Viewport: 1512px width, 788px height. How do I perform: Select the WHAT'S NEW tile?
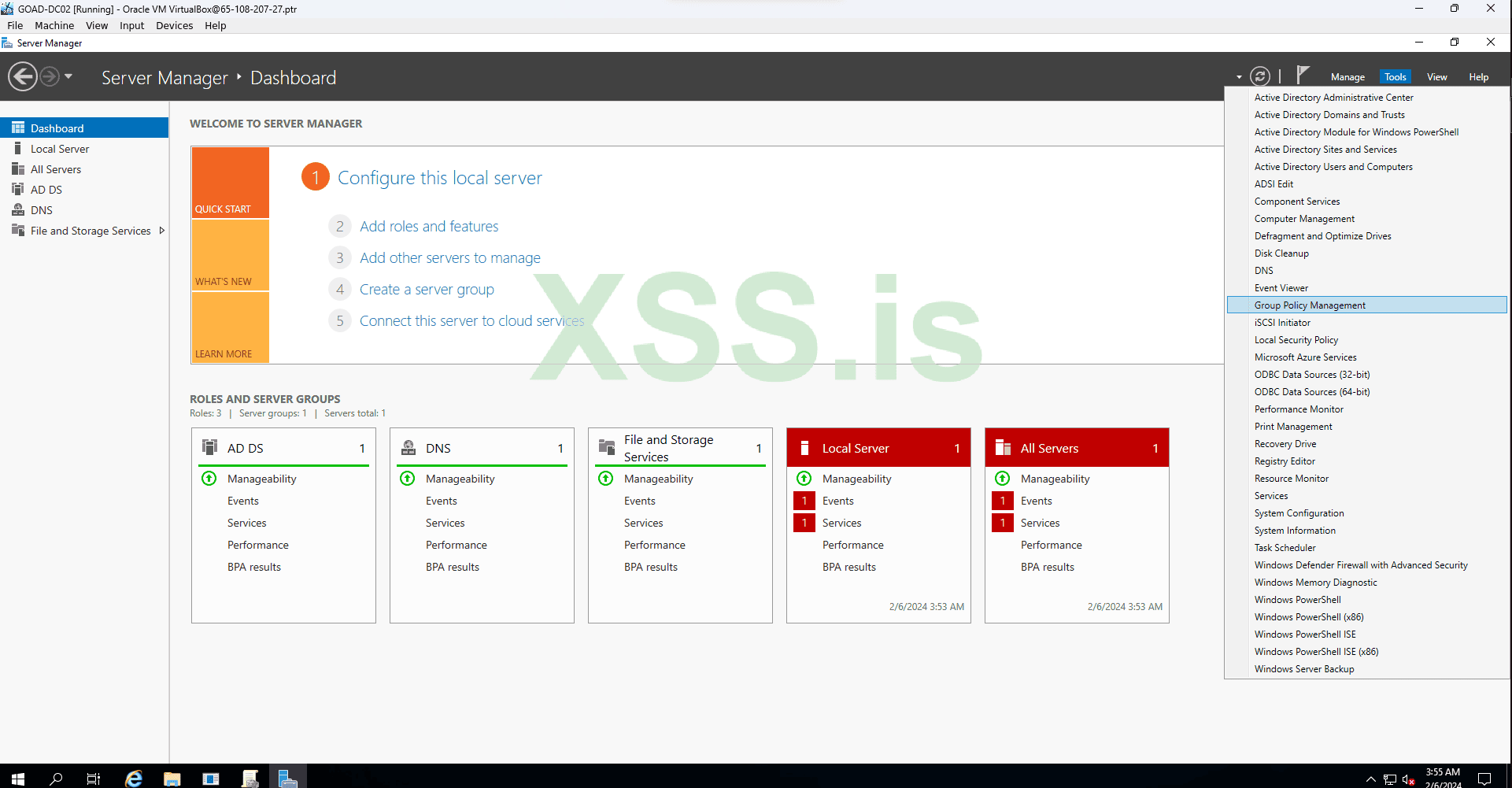pos(230,255)
